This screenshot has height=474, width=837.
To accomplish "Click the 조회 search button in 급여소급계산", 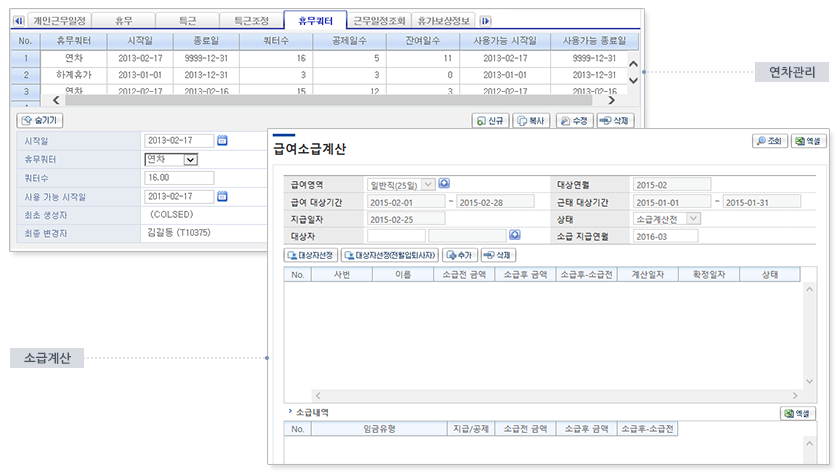I will (771, 142).
